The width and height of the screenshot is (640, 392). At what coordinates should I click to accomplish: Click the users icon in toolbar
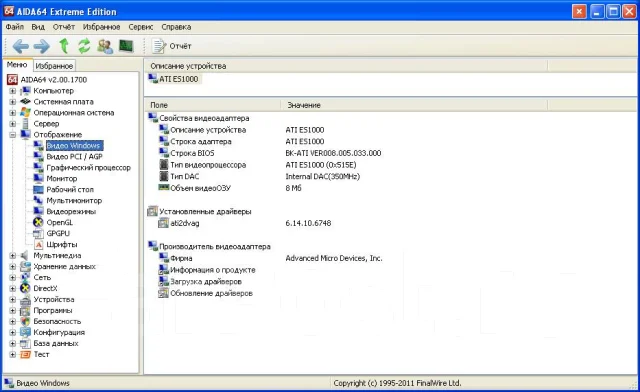(x=105, y=46)
